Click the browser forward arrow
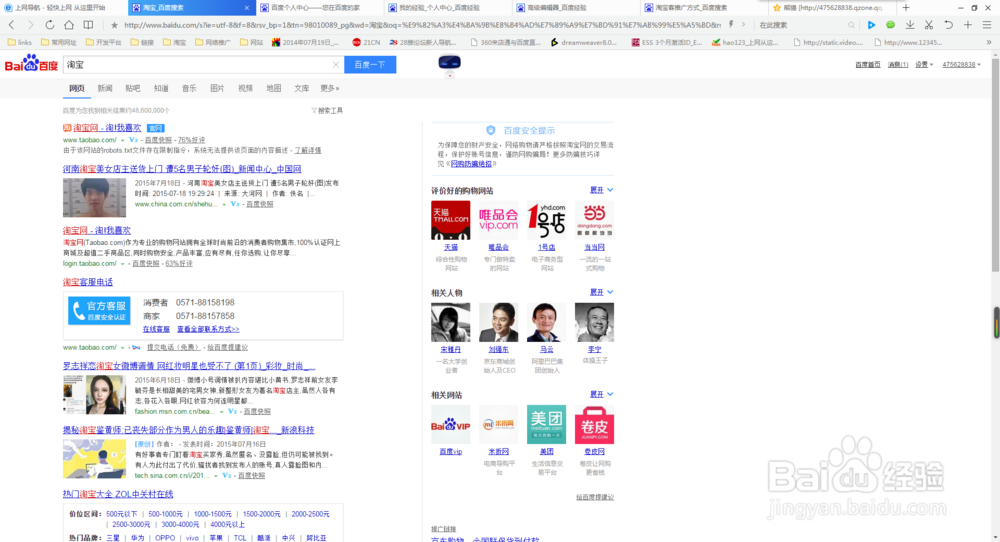 pyautogui.click(x=30, y=25)
